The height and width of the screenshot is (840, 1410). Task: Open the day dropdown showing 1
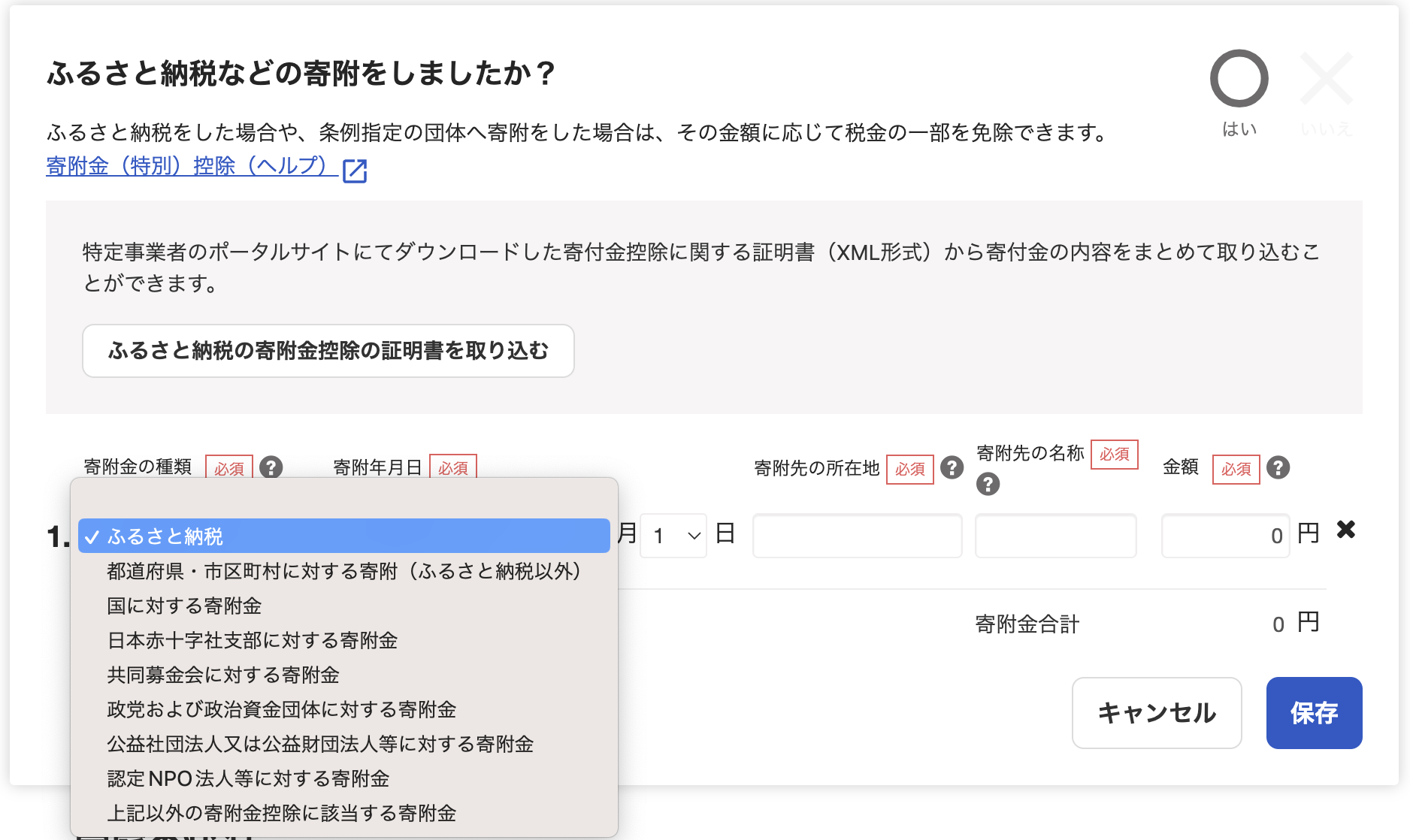click(x=673, y=536)
